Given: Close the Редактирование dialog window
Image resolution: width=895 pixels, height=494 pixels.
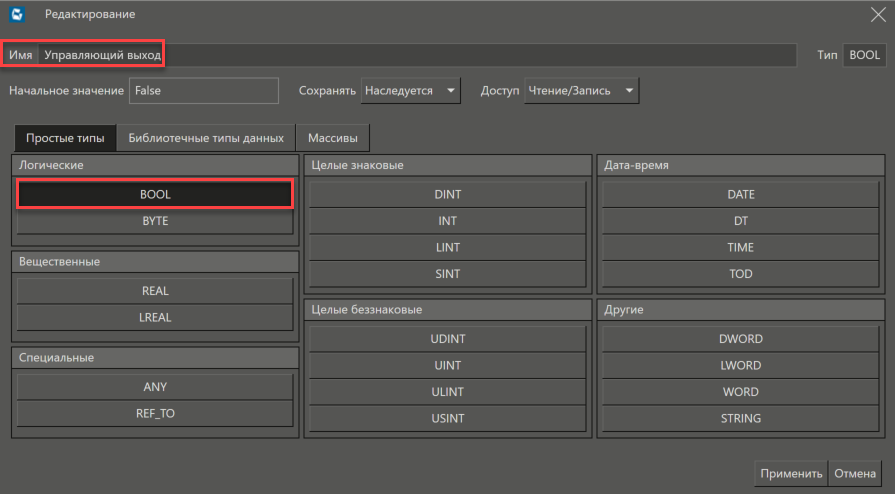Looking at the screenshot, I should (877, 14).
